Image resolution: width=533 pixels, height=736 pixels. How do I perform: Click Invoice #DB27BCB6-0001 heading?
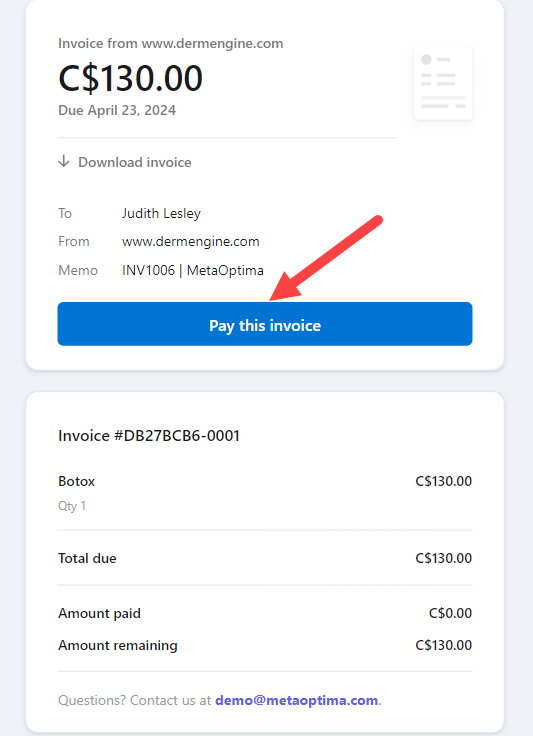click(x=149, y=436)
